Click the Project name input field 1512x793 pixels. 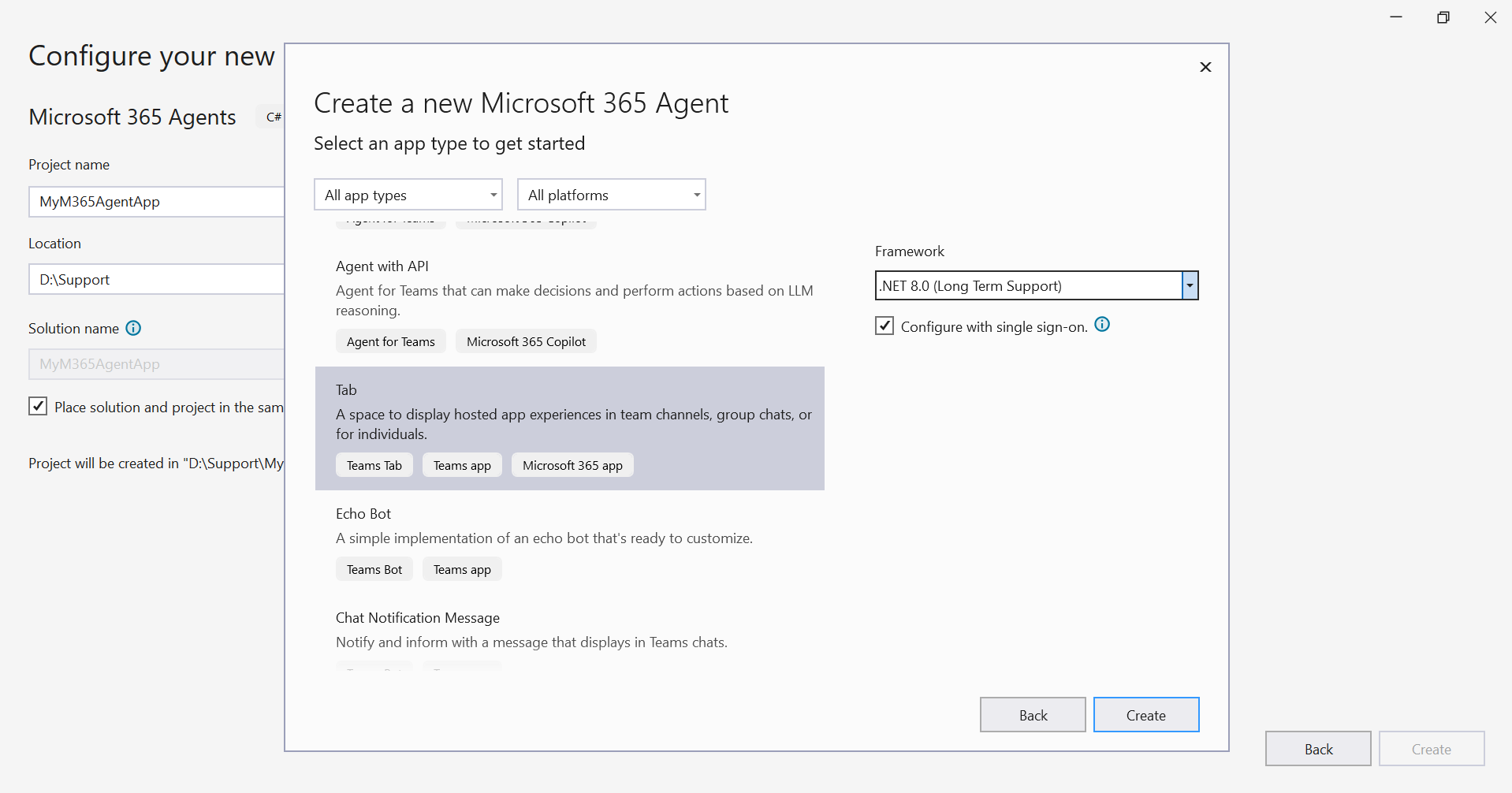(x=155, y=202)
